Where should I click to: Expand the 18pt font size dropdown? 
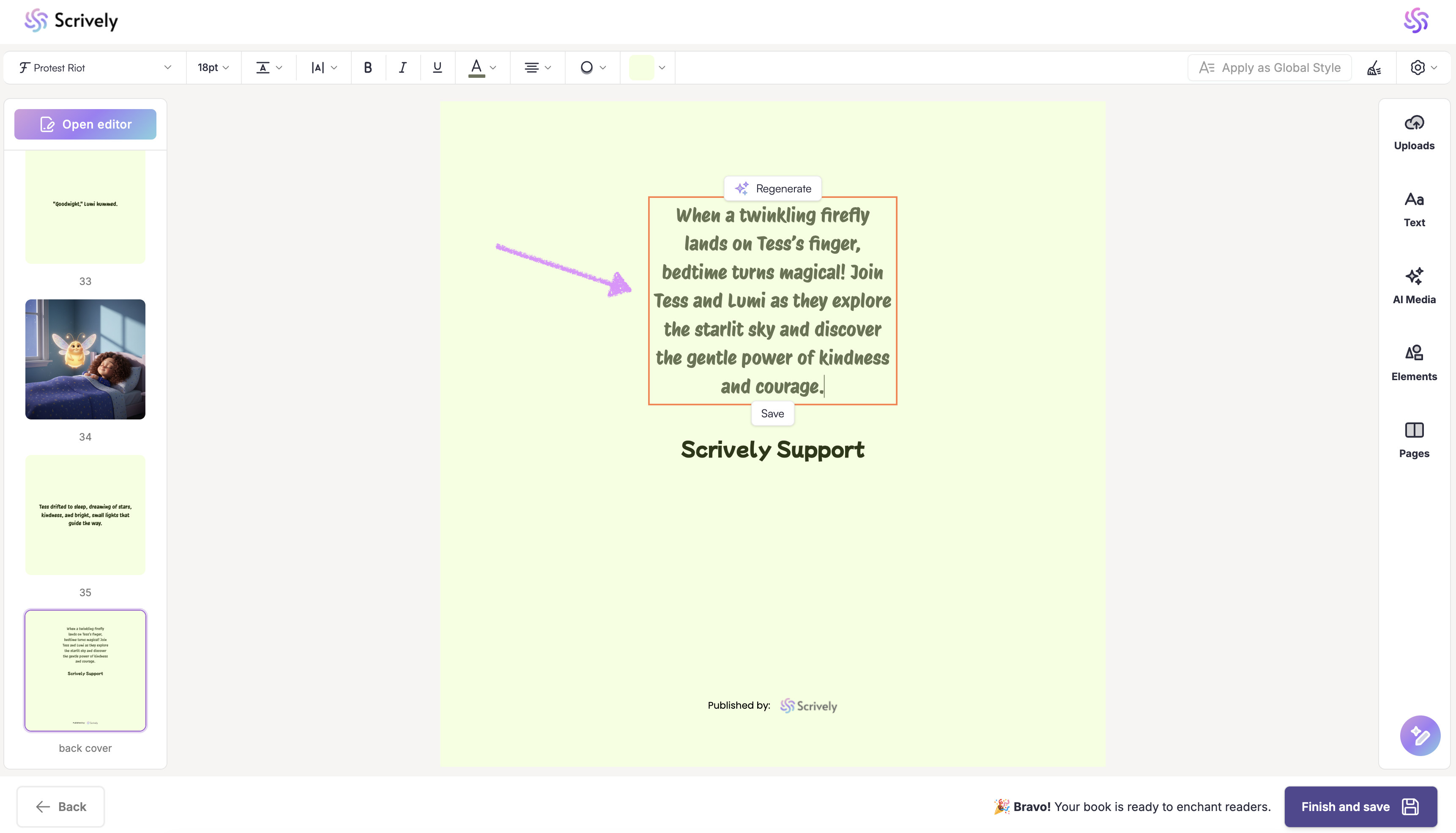213,68
